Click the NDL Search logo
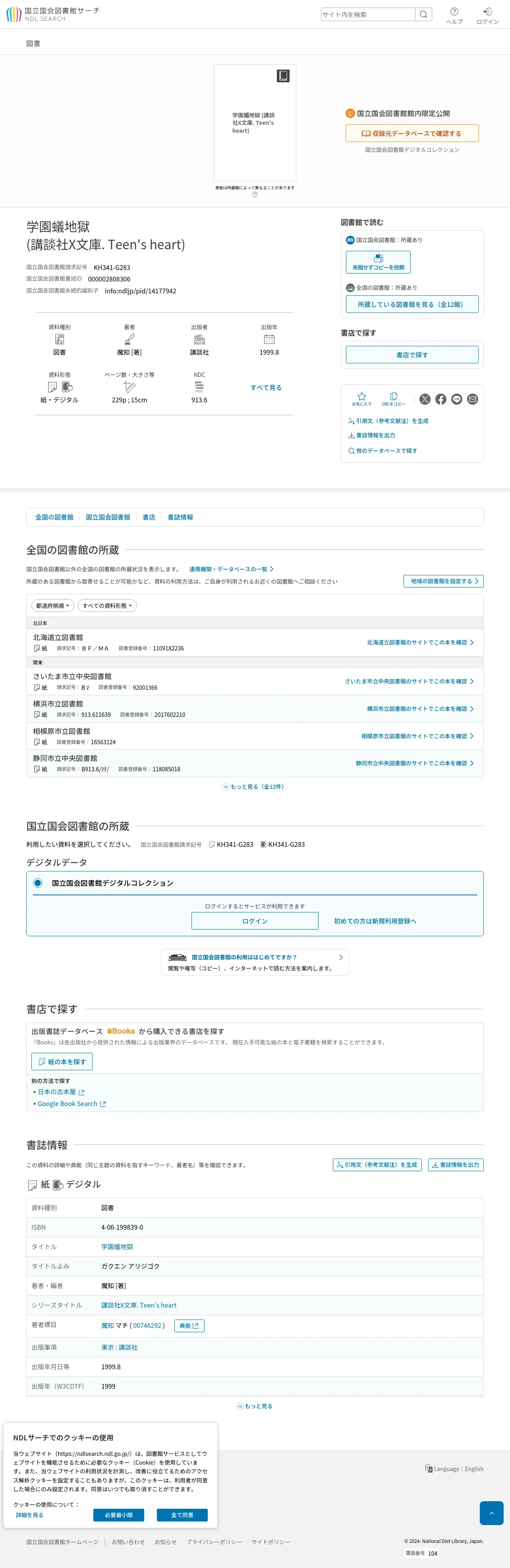Screen dimensions: 510x1568 click(52, 14)
